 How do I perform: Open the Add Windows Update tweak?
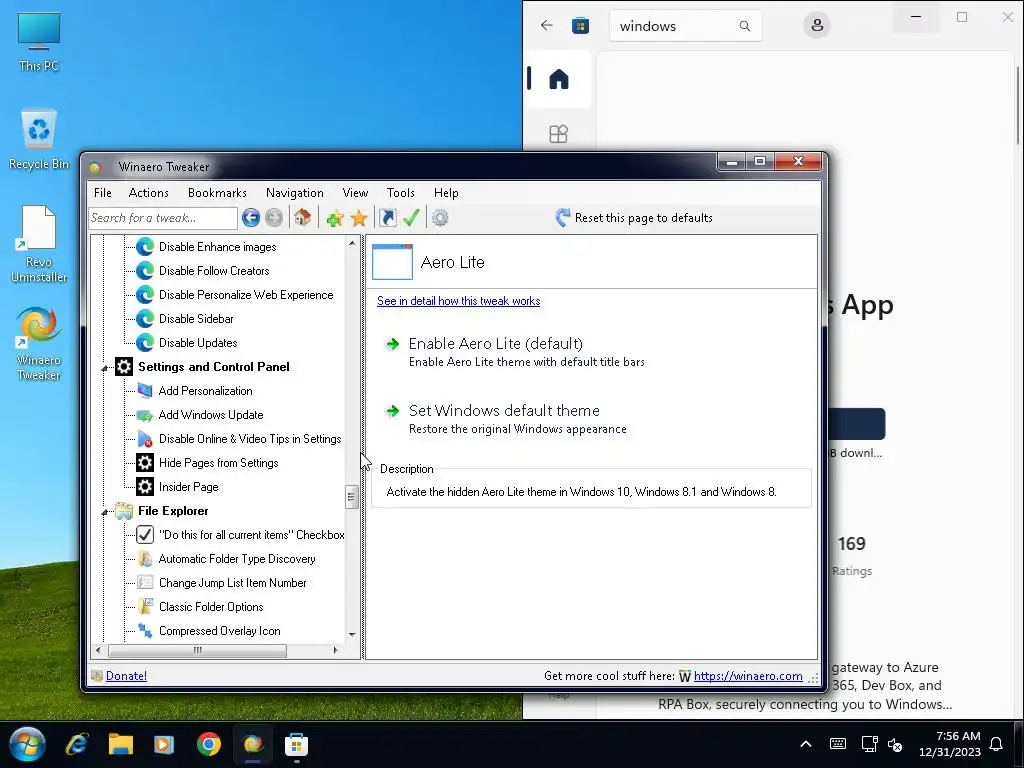[211, 415]
